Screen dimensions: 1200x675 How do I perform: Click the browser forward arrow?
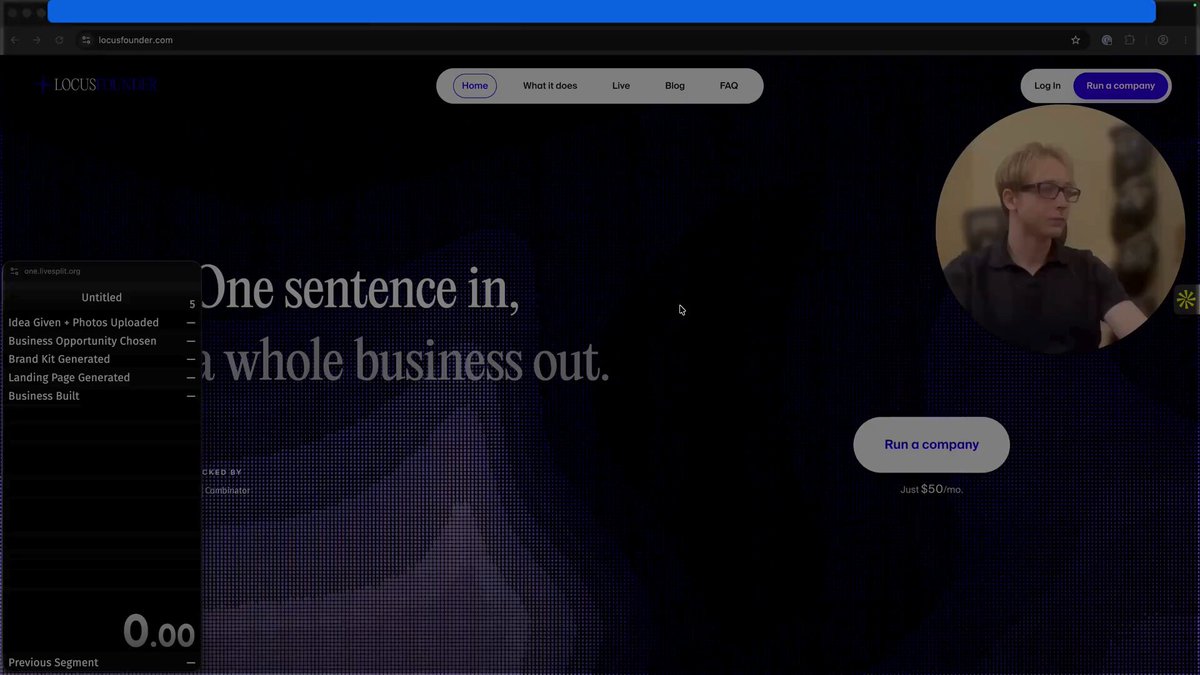click(37, 40)
